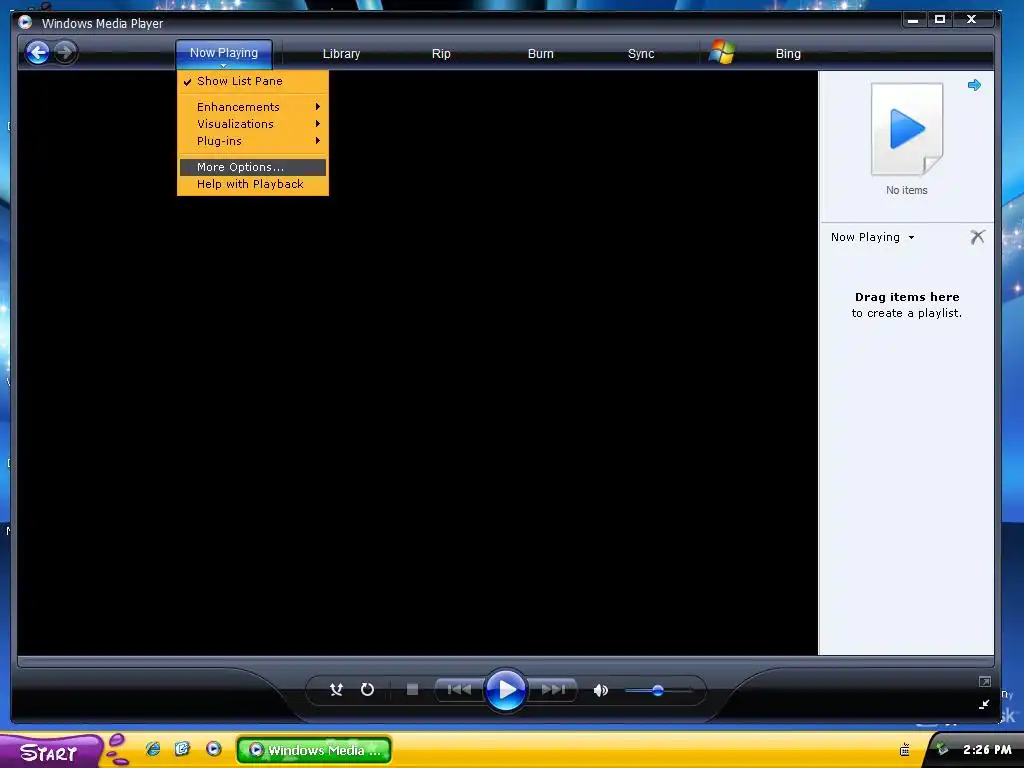Screen dimensions: 1024x768
Task: Click Windows Media taskbar button
Action: tap(314, 750)
